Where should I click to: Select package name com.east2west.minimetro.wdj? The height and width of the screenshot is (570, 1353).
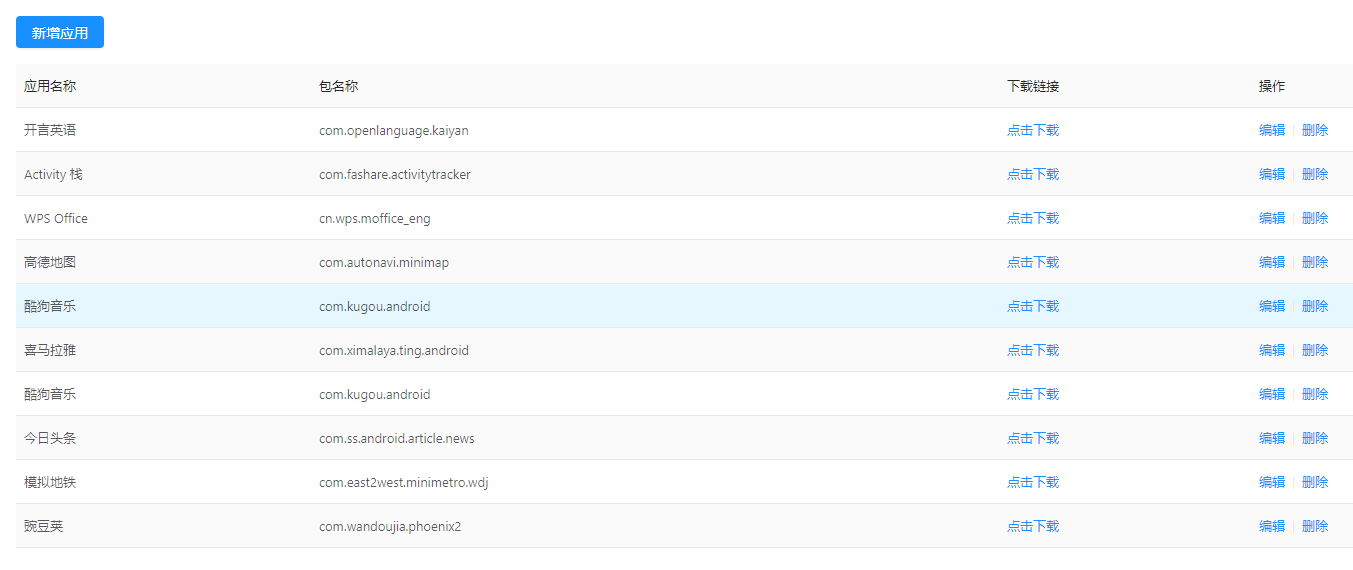point(403,482)
